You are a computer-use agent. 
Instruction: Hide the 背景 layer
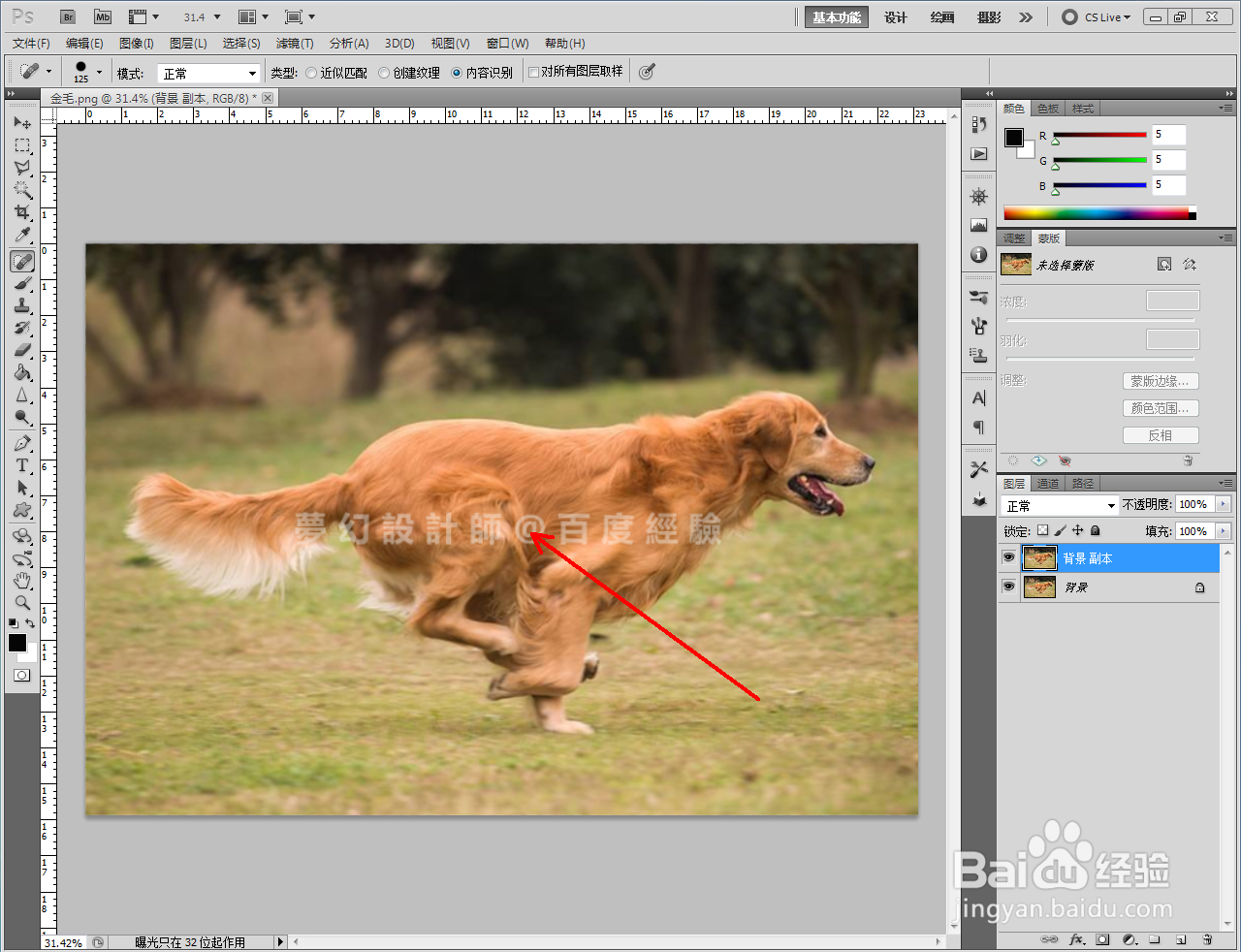[x=1008, y=587]
